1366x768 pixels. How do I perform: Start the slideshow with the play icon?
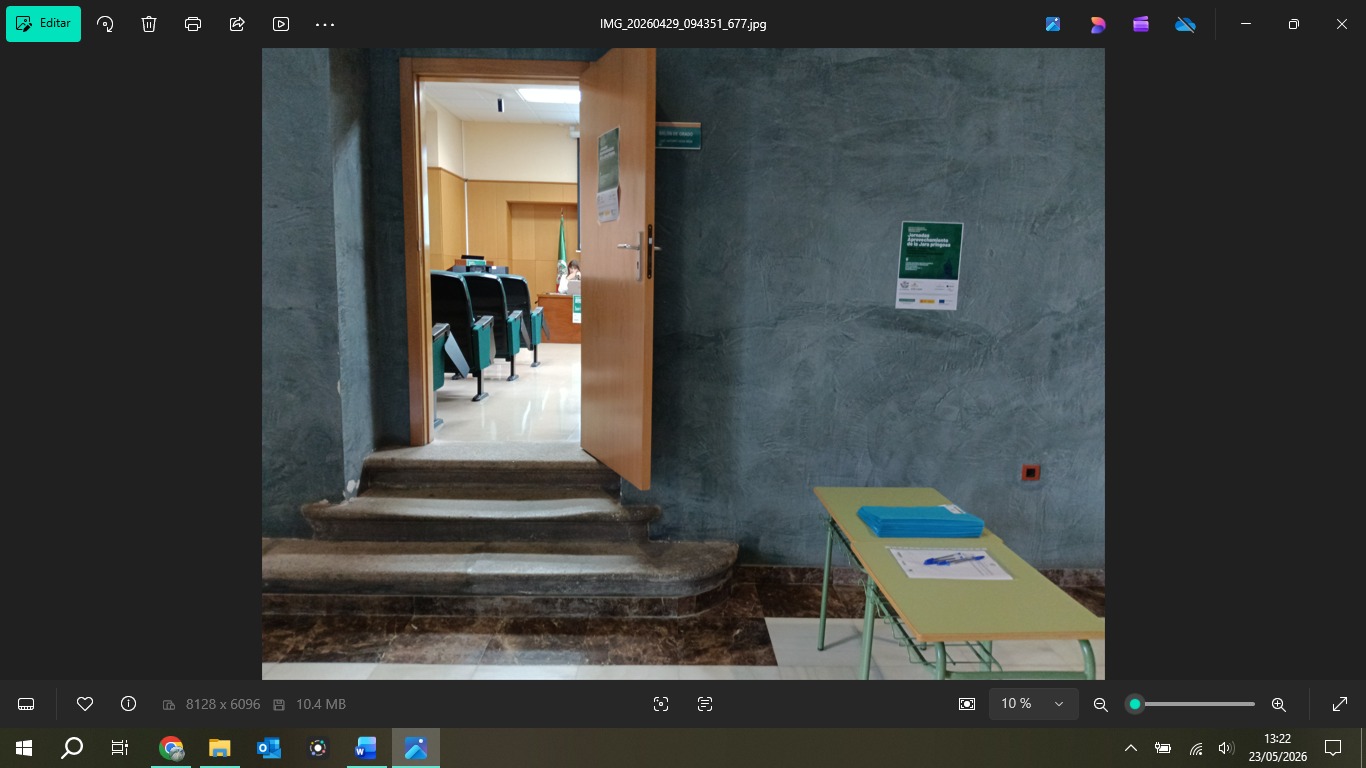click(281, 24)
